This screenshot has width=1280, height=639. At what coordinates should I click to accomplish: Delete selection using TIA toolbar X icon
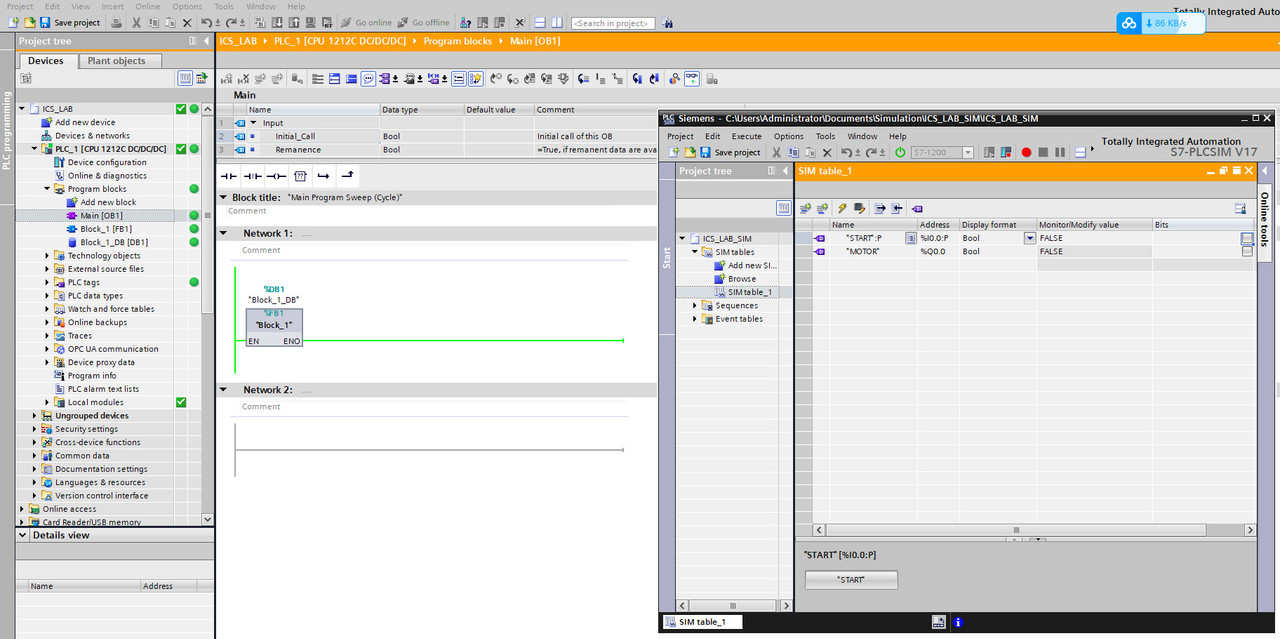[187, 22]
